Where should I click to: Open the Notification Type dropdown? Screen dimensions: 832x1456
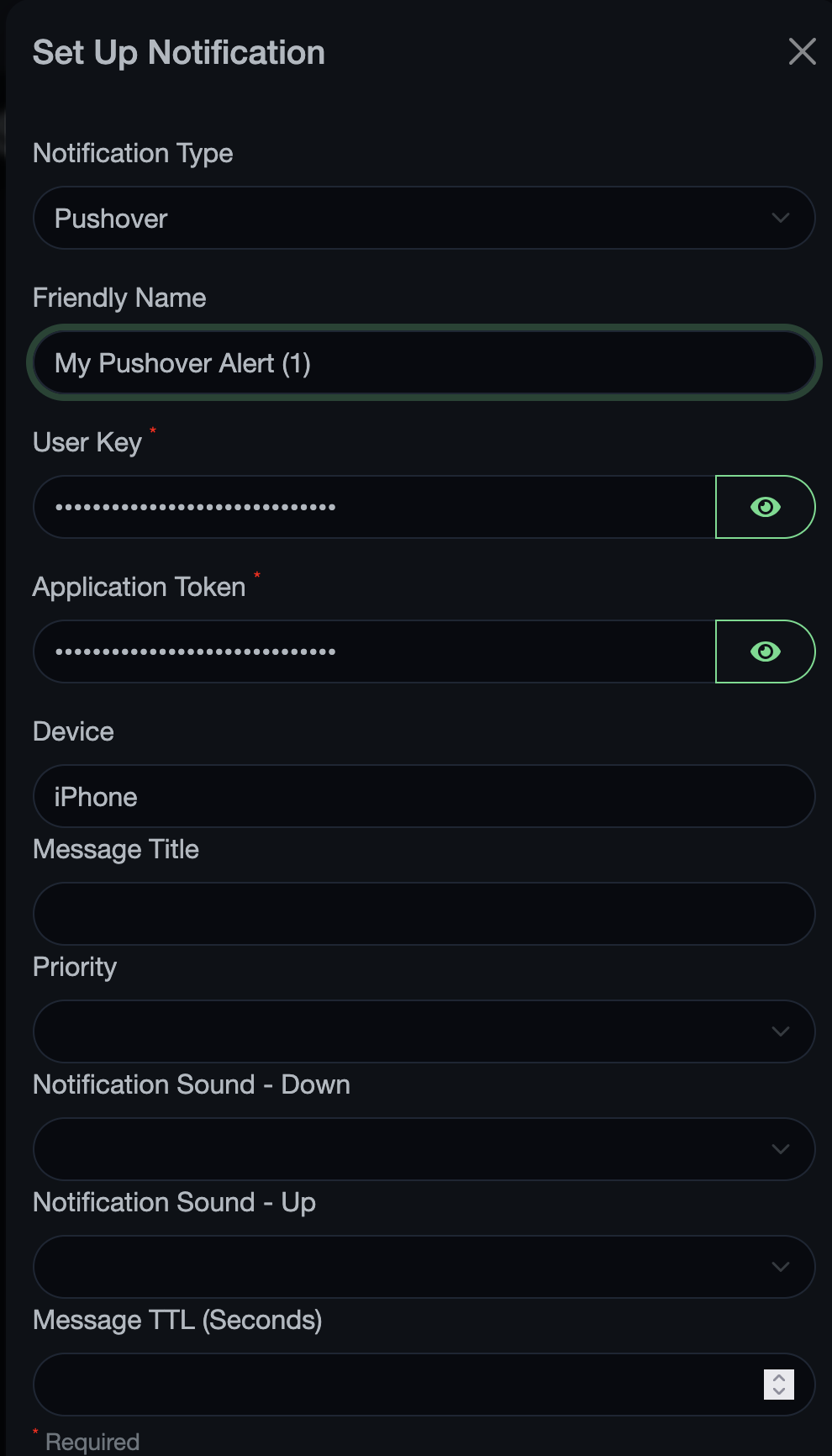tap(424, 218)
